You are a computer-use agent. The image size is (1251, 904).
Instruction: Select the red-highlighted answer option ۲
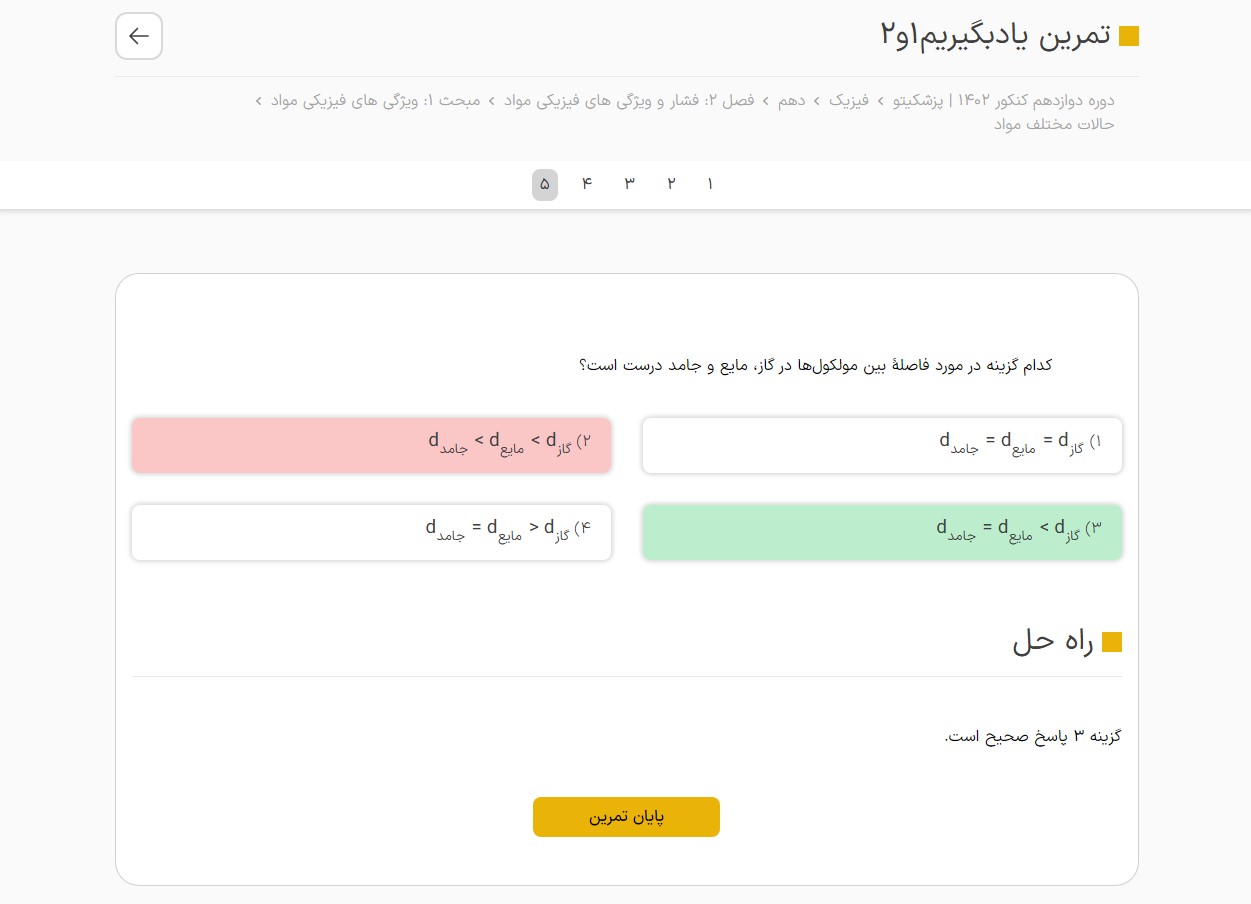pos(371,445)
